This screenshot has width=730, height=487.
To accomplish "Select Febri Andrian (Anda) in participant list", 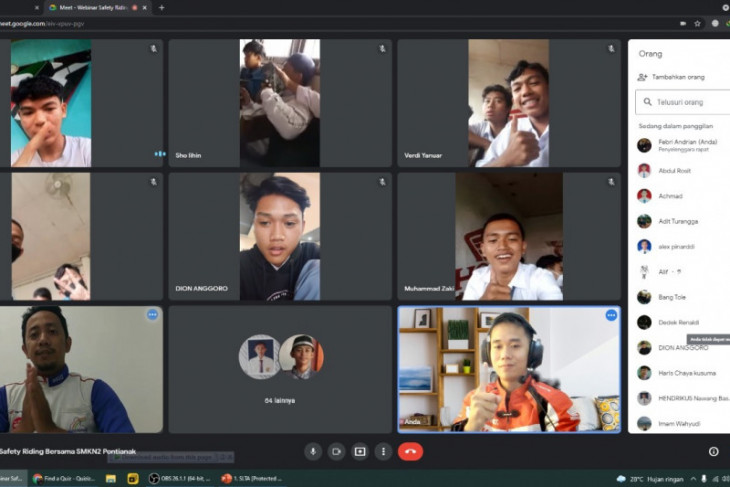I will click(x=679, y=145).
